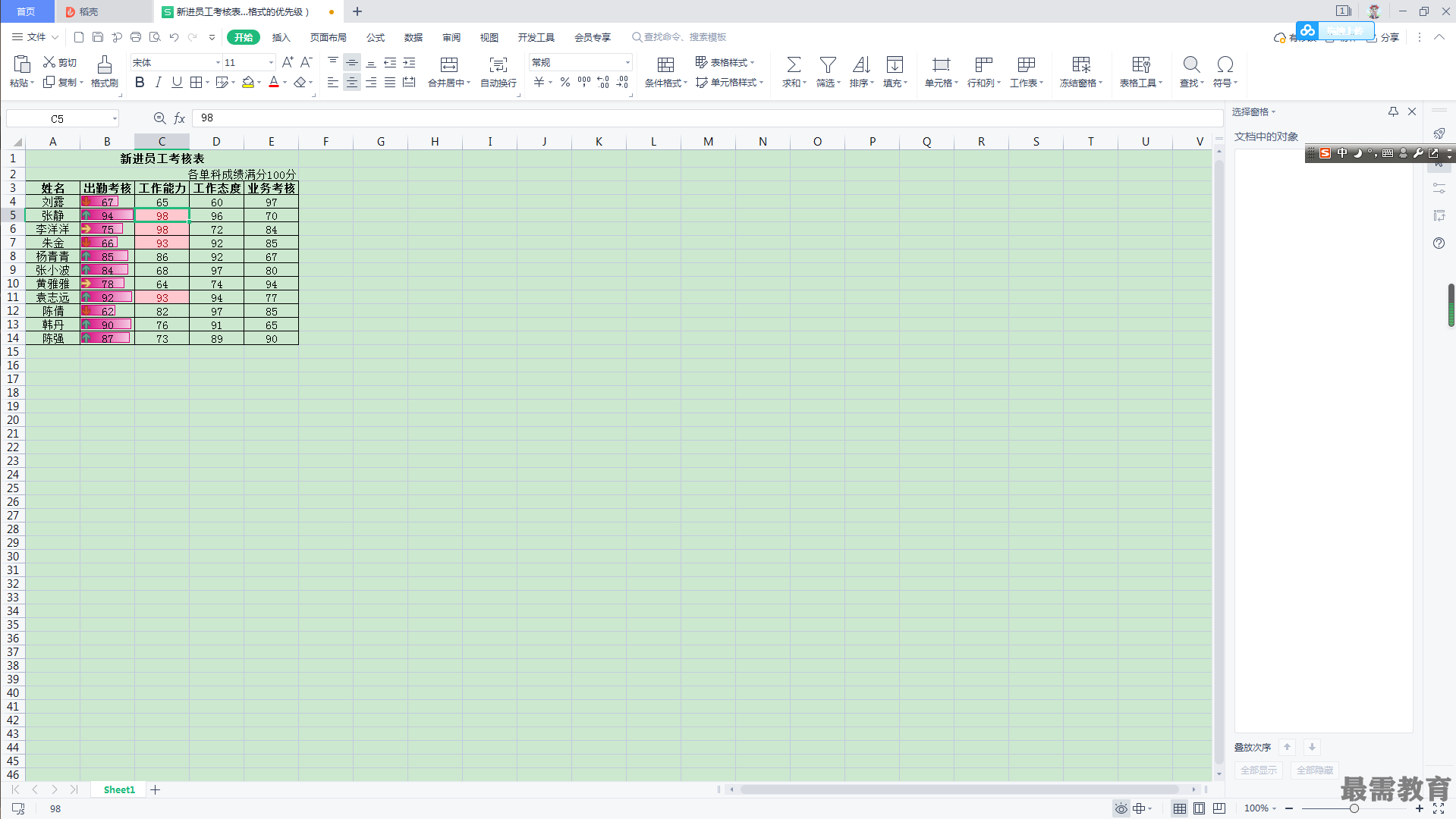1456x819 pixels.
Task: Click the Copy (复制) button
Action: (x=62, y=82)
